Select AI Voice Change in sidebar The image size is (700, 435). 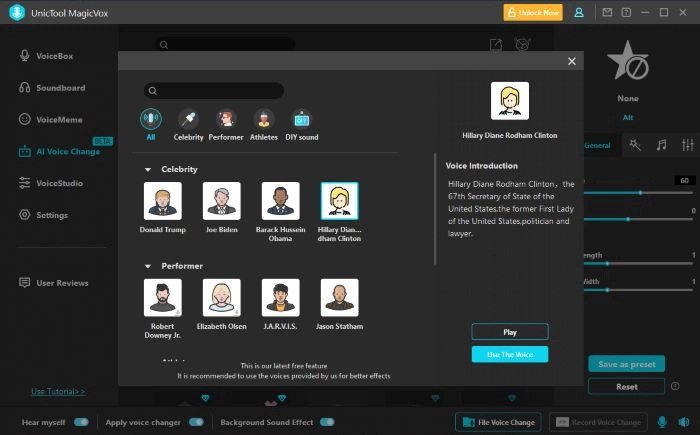tap(59, 151)
